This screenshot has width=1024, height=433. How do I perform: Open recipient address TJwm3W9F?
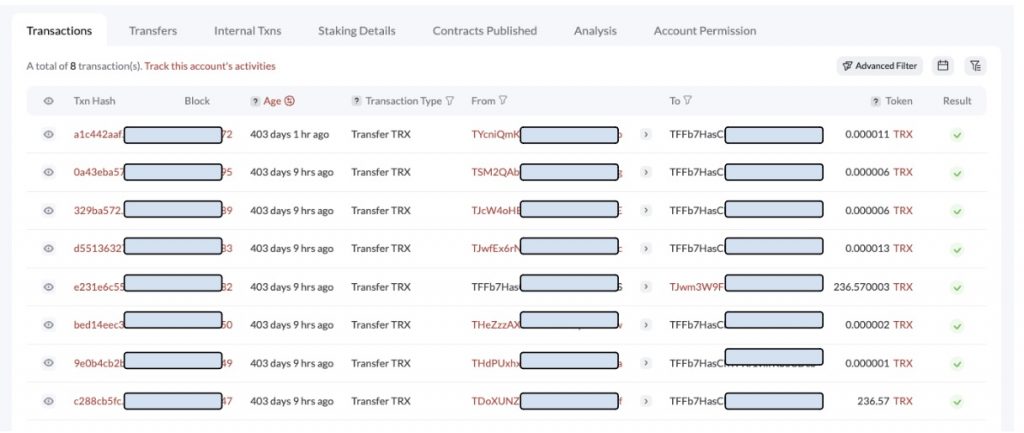pos(697,287)
